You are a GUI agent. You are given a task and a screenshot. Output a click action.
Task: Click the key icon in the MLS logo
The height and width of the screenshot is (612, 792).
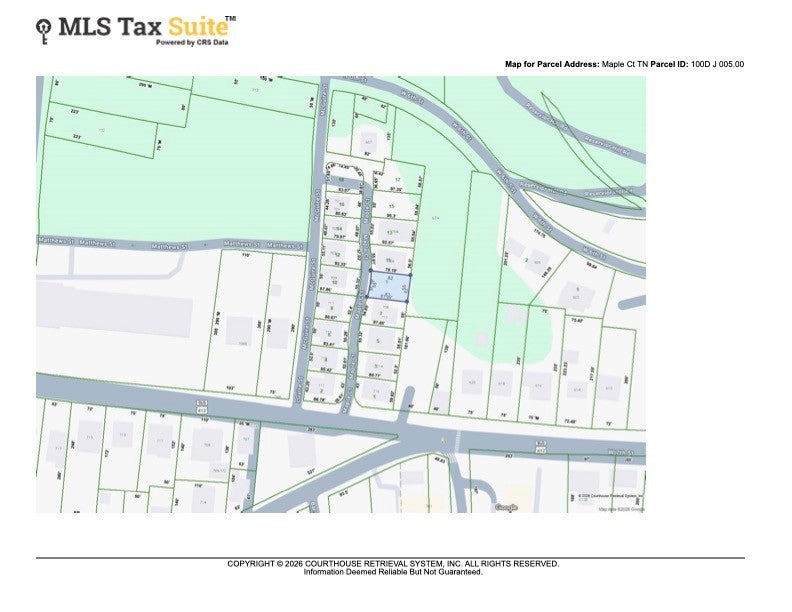coord(43,32)
